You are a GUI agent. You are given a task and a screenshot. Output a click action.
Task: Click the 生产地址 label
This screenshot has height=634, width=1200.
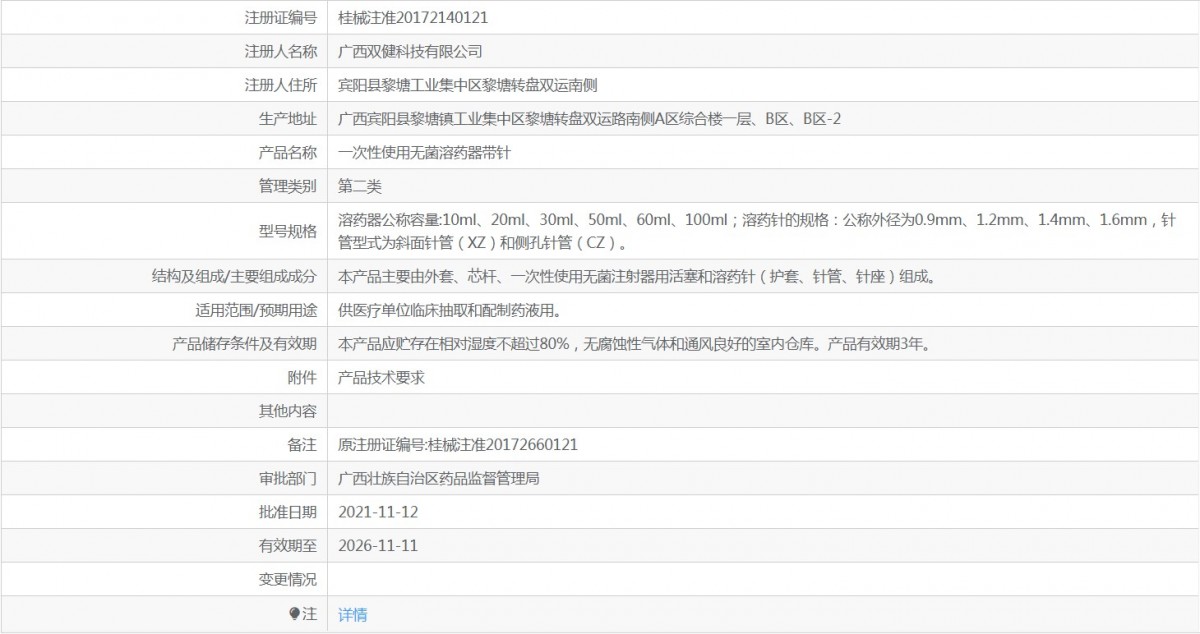point(288,119)
